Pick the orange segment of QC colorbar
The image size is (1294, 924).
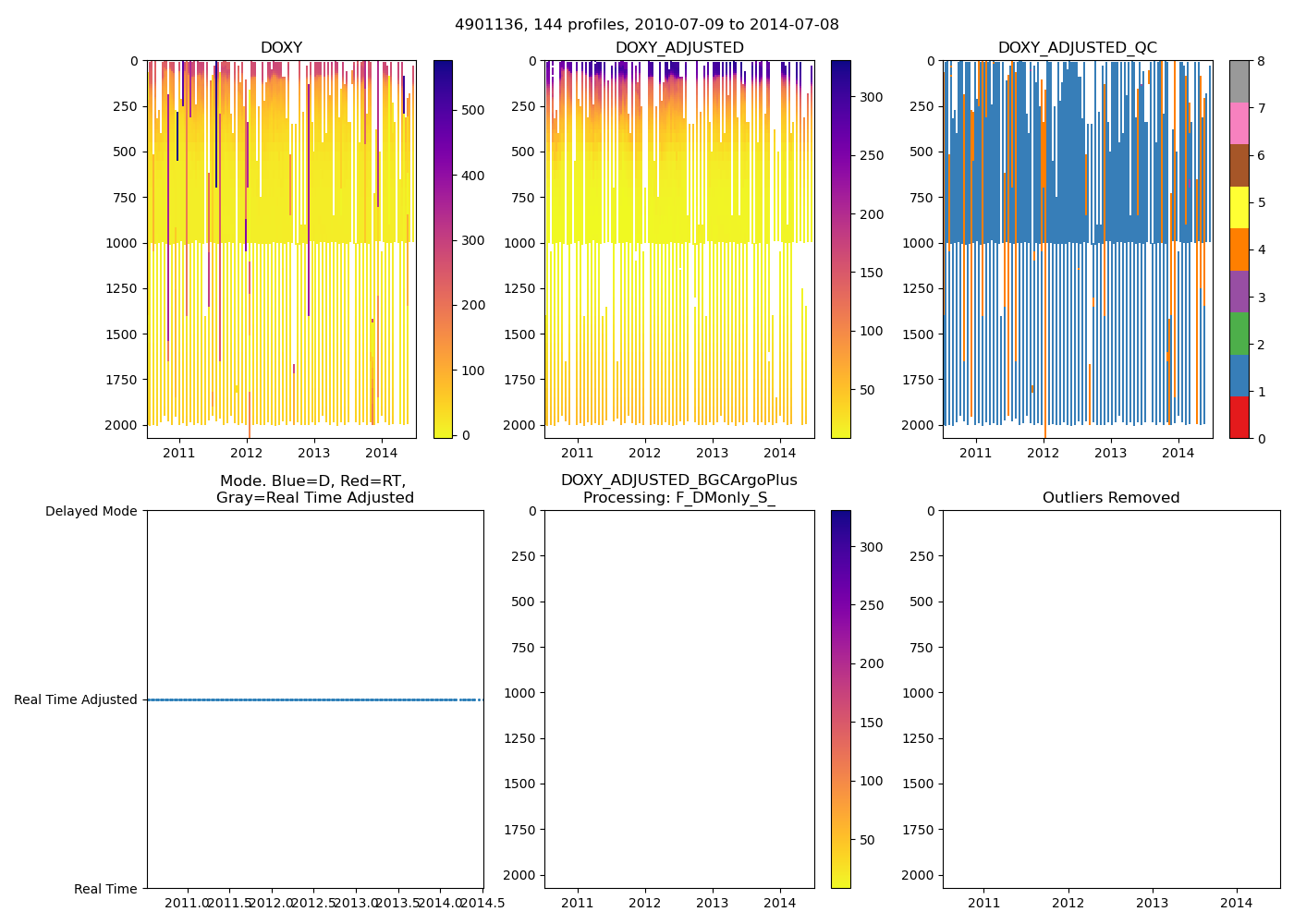tap(1239, 249)
